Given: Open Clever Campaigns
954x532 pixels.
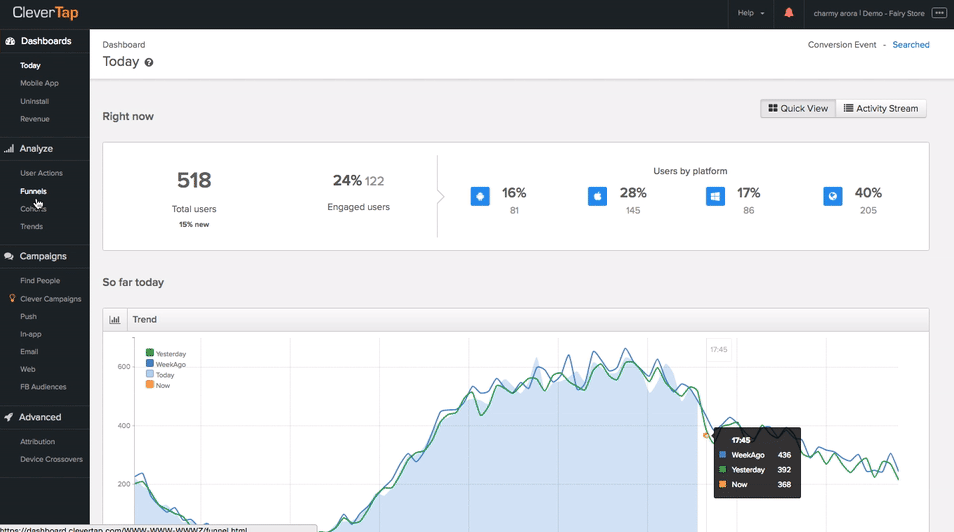Looking at the screenshot, I should pos(50,299).
